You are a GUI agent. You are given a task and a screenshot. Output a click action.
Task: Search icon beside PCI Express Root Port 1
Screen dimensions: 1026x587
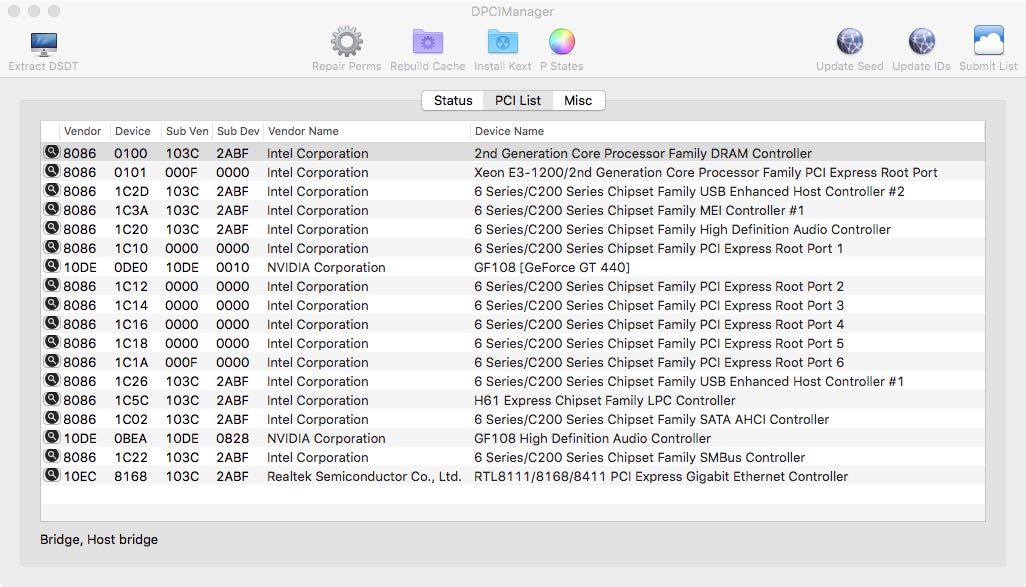click(52, 247)
